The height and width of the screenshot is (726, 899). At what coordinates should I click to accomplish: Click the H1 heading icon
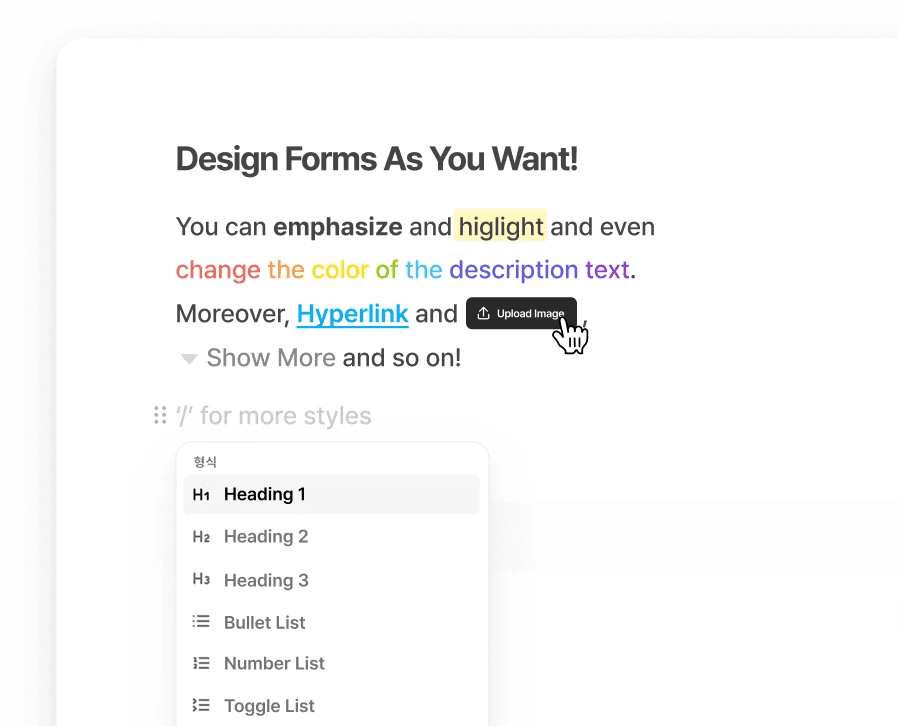tap(201, 494)
